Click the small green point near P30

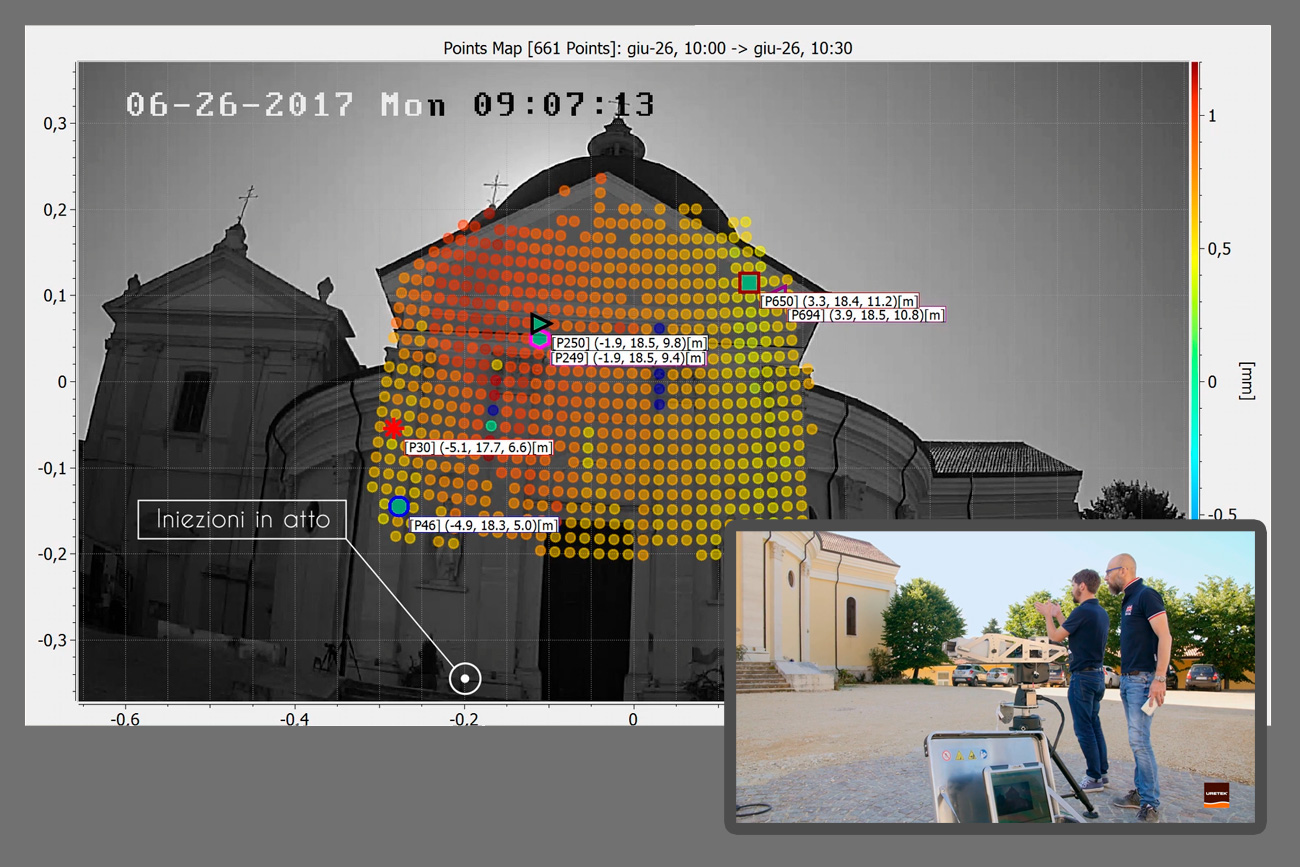coord(491,426)
